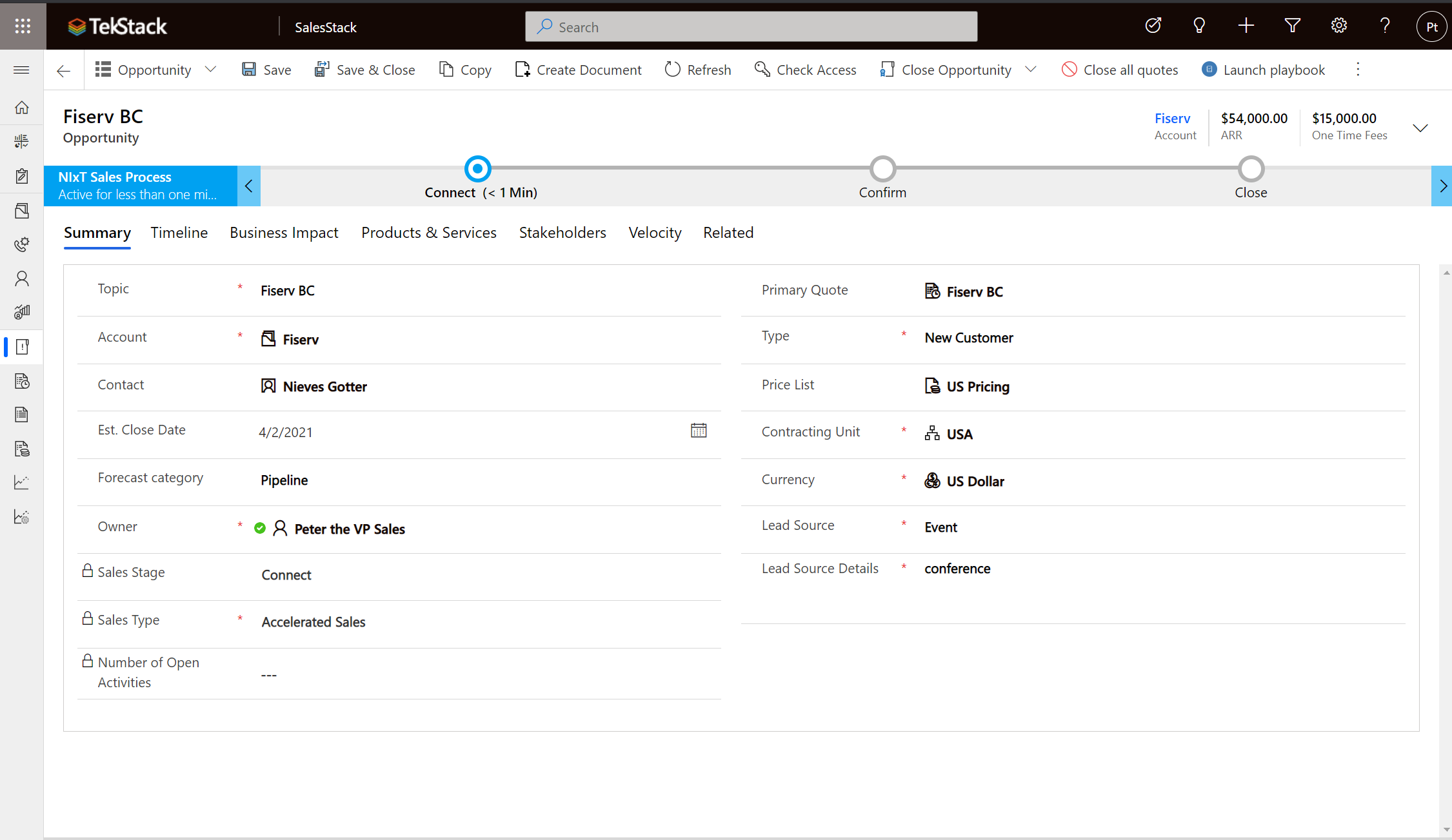Go to Home in the sidebar
Viewport: 1452px width, 840px height.
tap(22, 108)
